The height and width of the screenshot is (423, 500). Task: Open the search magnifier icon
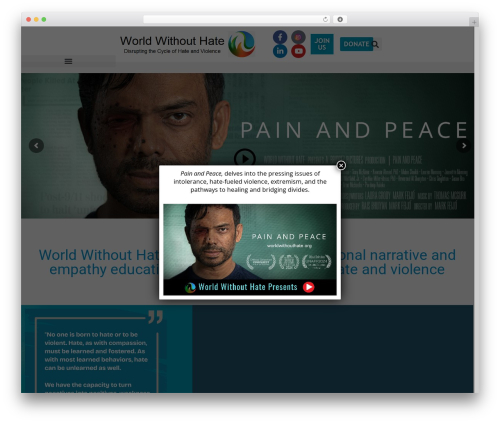tap(376, 44)
